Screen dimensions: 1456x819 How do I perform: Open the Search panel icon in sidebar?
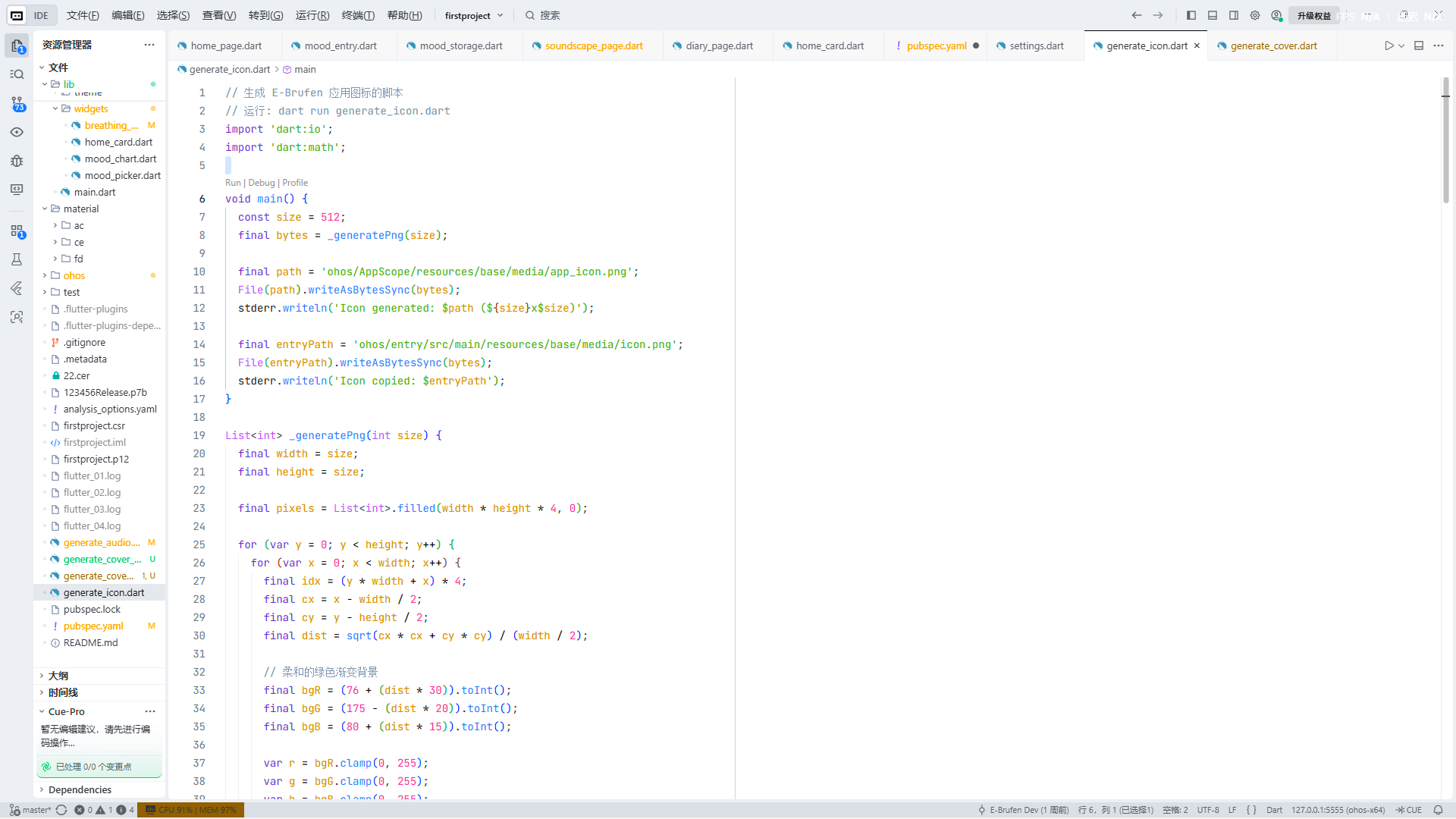(x=17, y=74)
